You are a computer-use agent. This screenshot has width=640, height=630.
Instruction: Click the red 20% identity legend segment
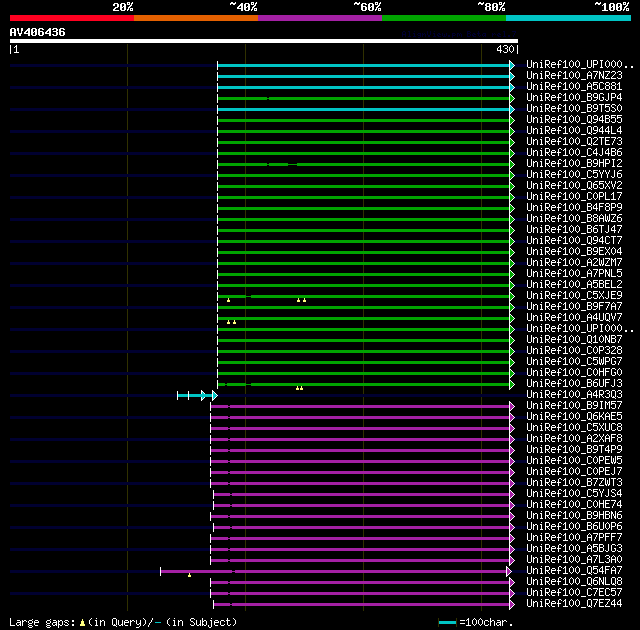tap(72, 18)
